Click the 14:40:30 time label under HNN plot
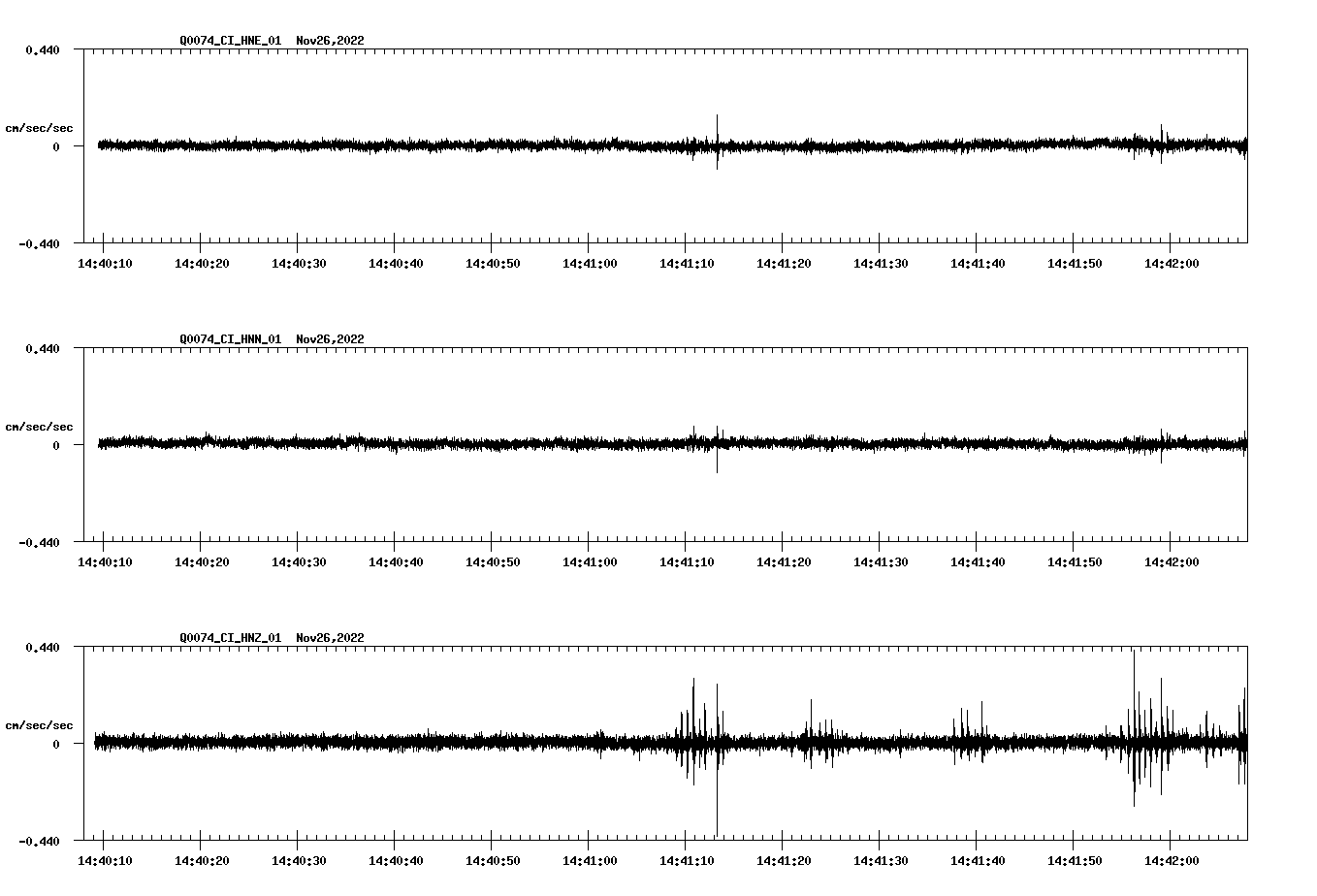Viewport: 1317px width, 896px height. tap(299, 562)
